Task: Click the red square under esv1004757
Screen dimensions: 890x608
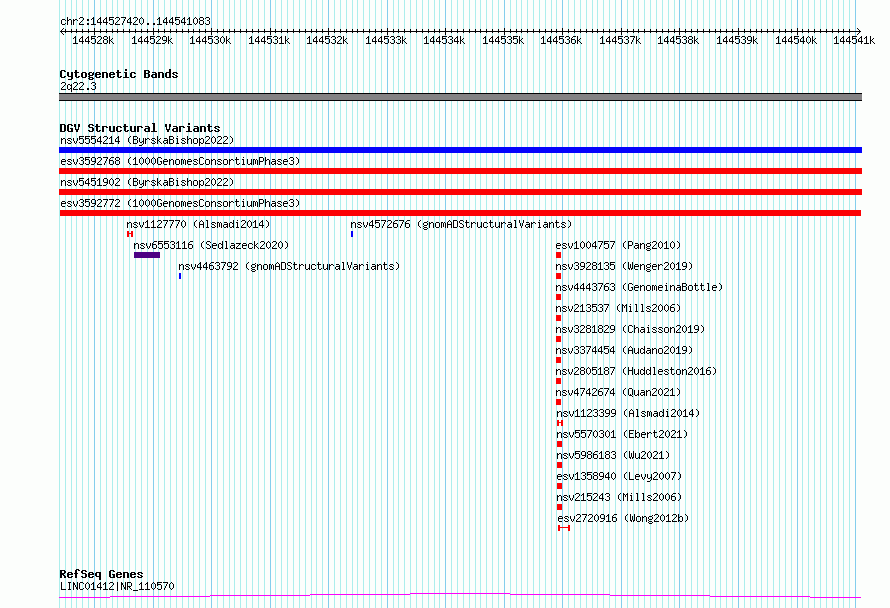Action: (559, 255)
